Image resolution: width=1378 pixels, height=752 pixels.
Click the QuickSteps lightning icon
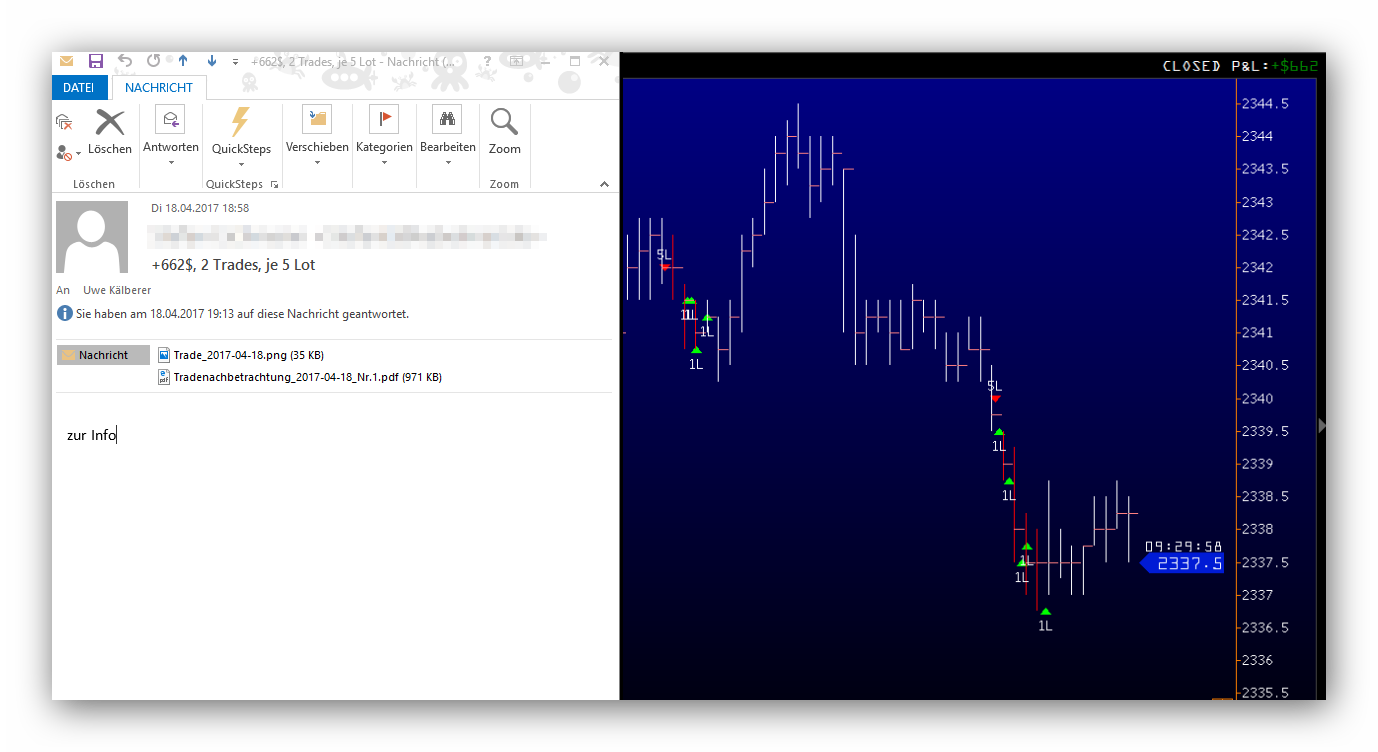pyautogui.click(x=241, y=121)
